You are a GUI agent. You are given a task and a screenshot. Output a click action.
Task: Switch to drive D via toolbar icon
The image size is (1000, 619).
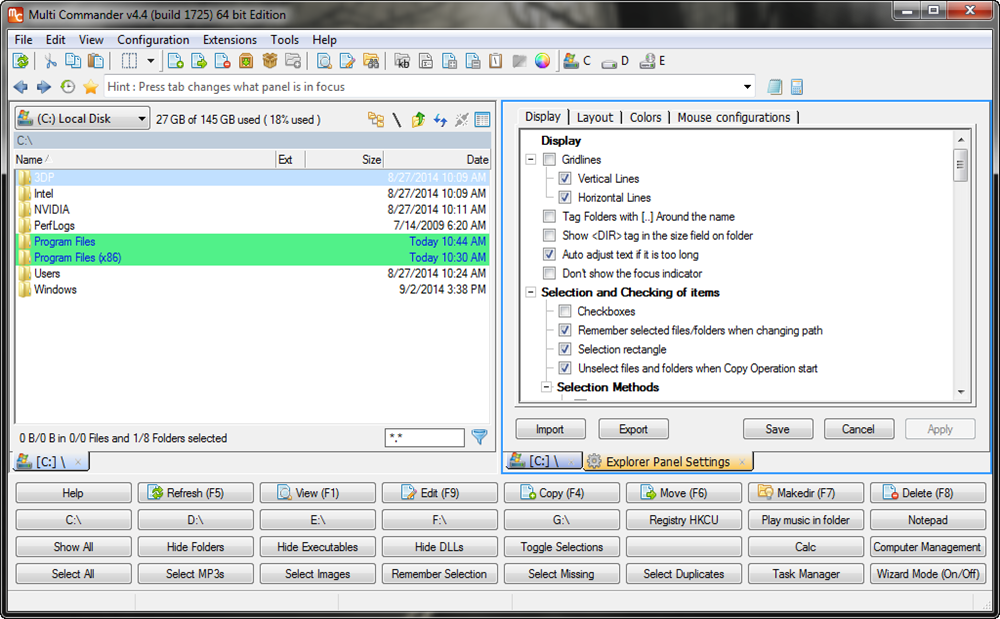click(x=615, y=61)
